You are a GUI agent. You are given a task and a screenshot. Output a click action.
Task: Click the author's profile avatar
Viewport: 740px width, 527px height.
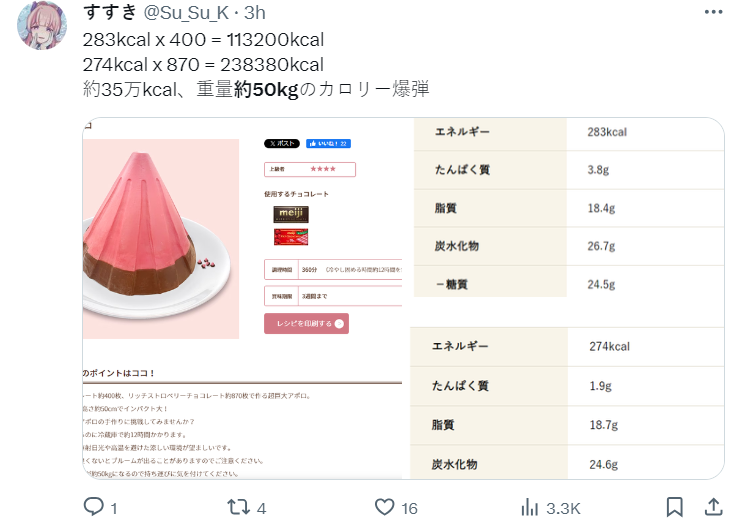(42, 25)
